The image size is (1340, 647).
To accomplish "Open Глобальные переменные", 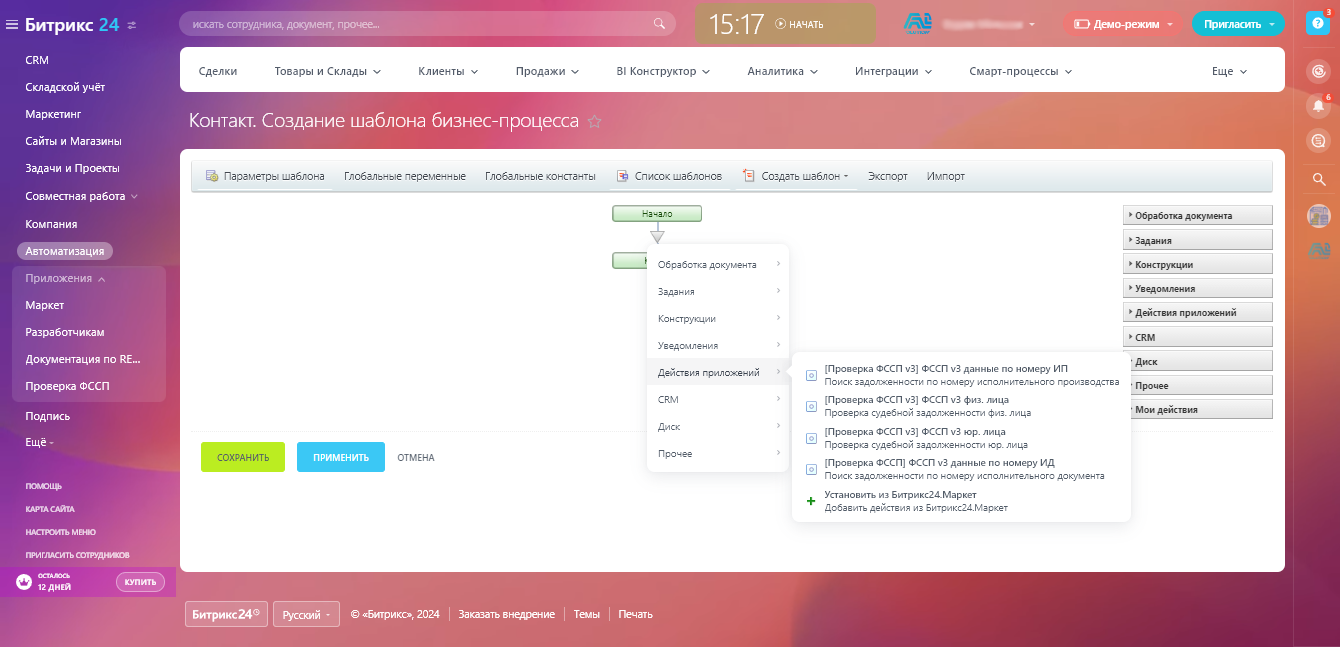I will (x=405, y=176).
